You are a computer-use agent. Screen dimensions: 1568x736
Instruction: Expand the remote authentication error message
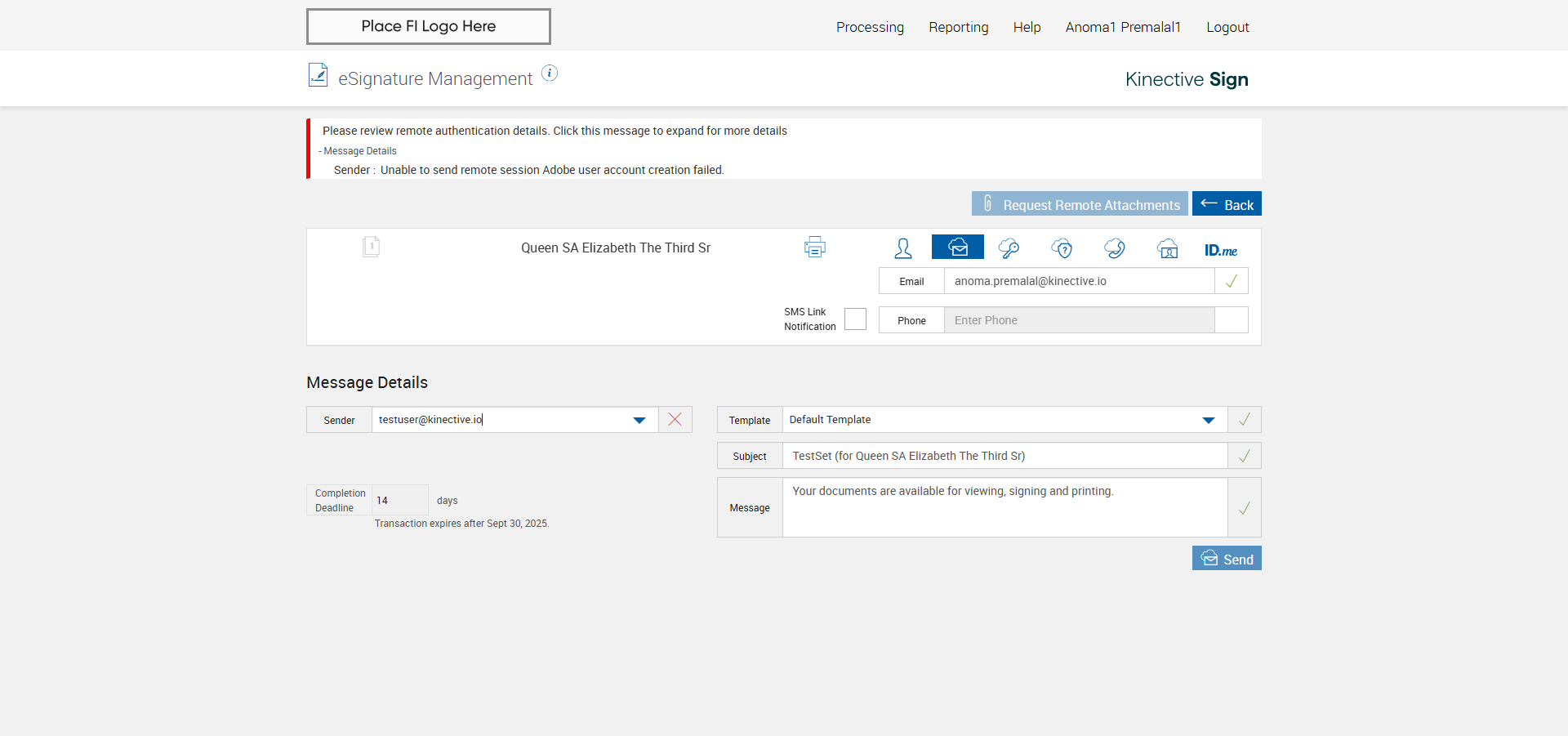click(x=555, y=131)
